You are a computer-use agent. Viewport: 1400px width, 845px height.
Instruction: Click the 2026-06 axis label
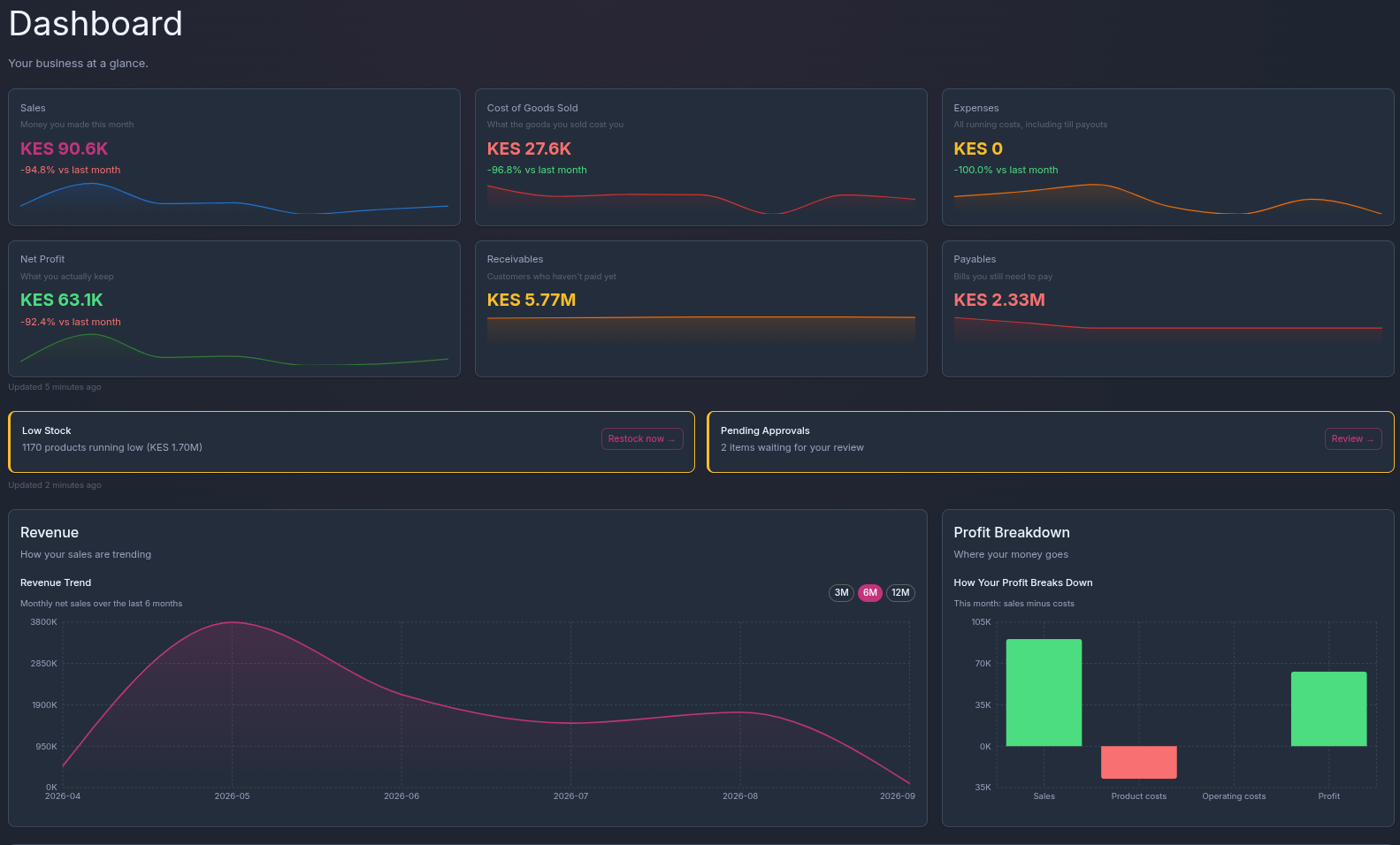pyautogui.click(x=402, y=796)
